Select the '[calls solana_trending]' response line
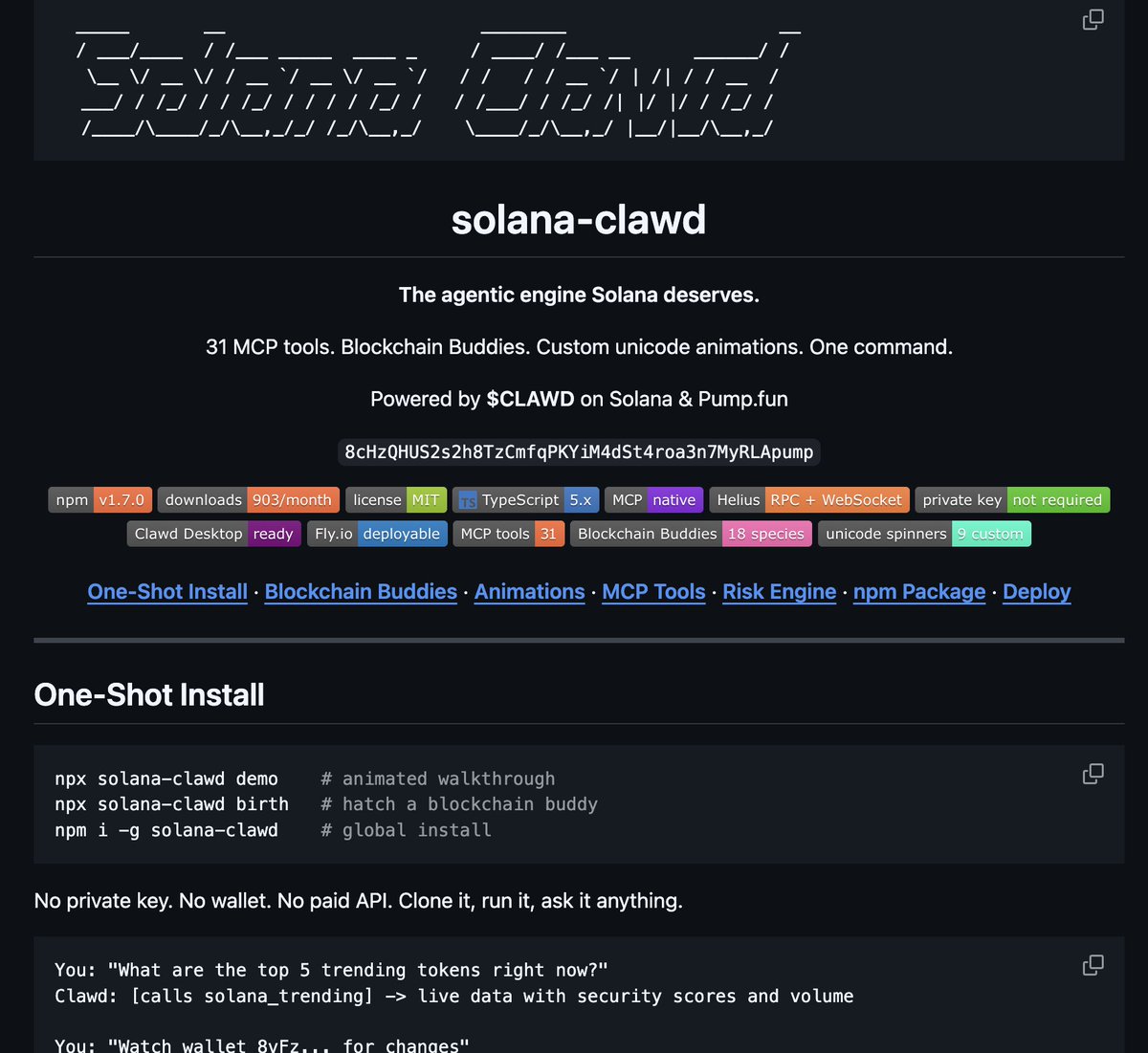This screenshot has width=1148, height=1053. click(454, 996)
